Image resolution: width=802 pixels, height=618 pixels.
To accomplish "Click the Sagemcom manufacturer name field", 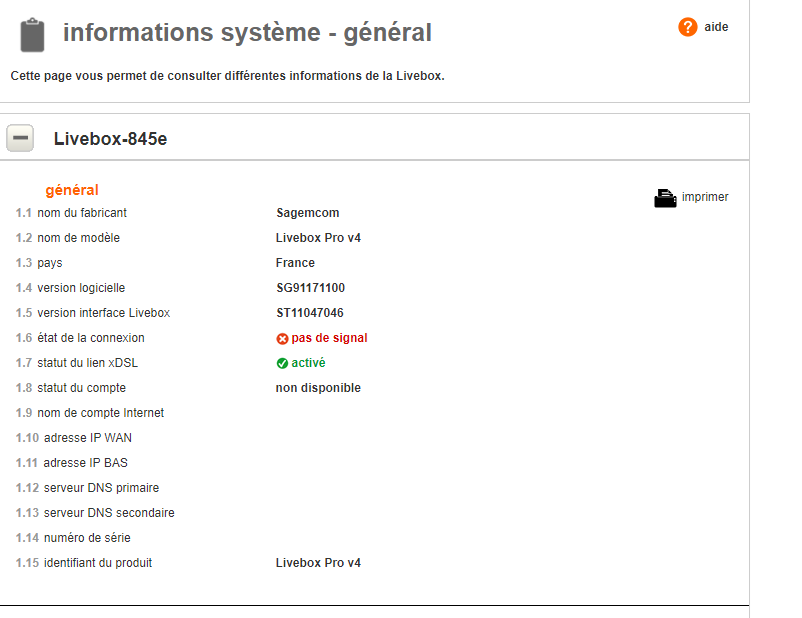I will click(308, 212).
